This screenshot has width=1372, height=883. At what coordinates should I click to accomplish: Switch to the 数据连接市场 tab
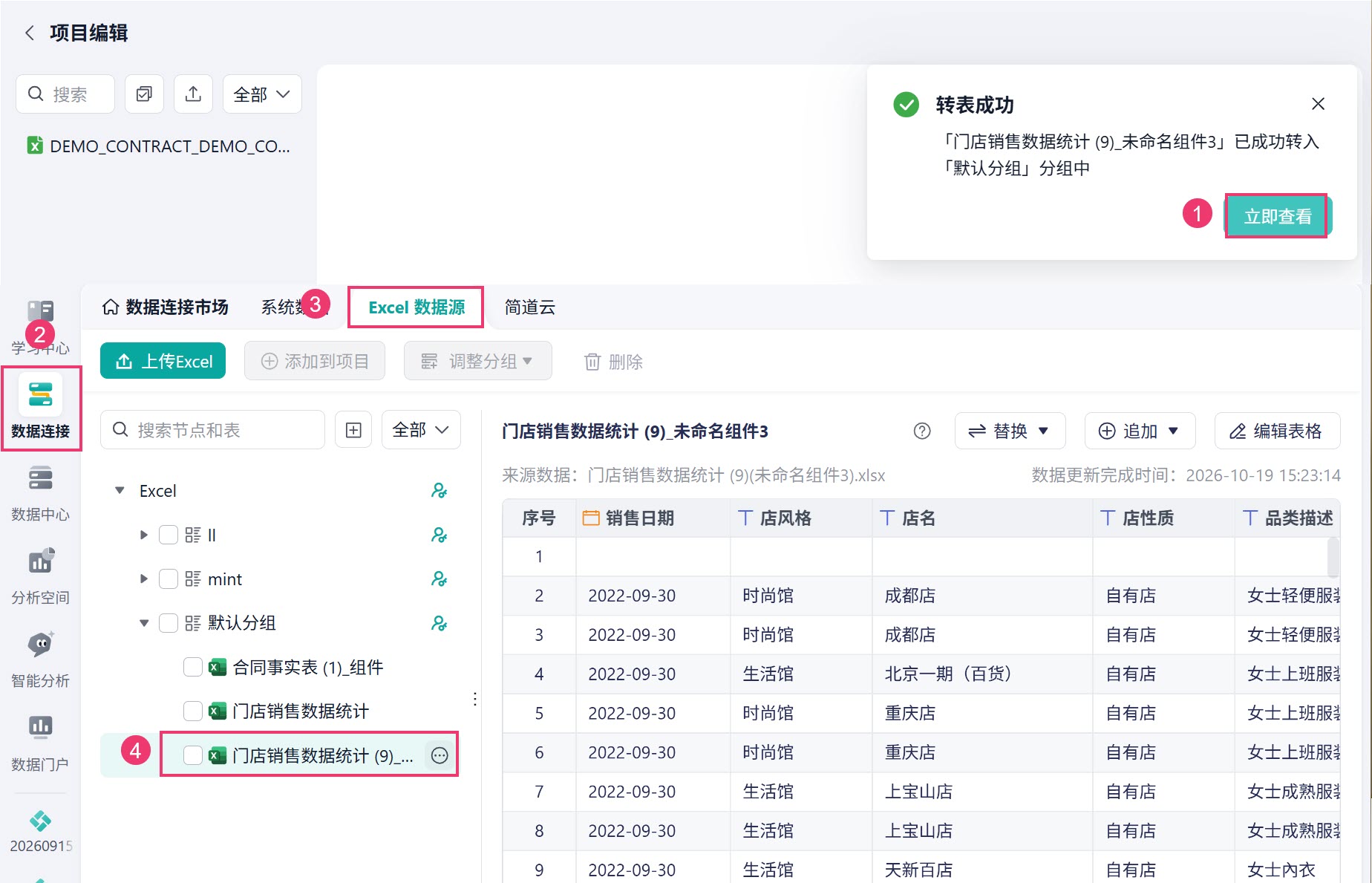tap(165, 307)
